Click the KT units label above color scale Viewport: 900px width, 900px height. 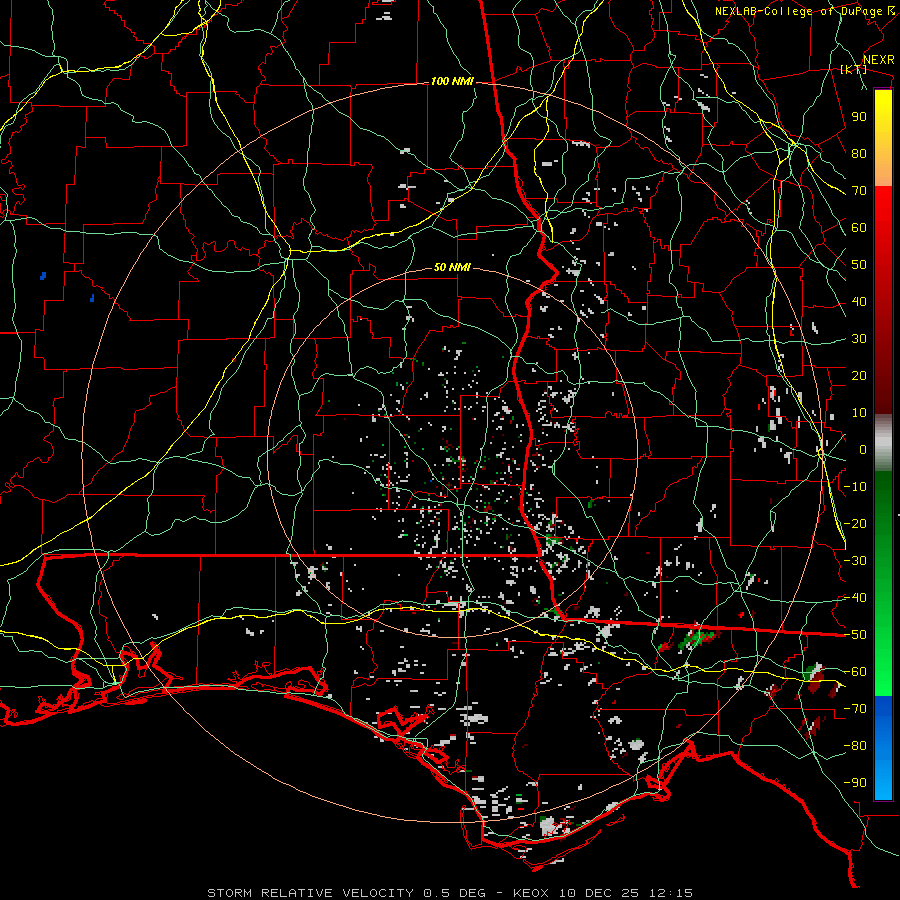click(854, 69)
